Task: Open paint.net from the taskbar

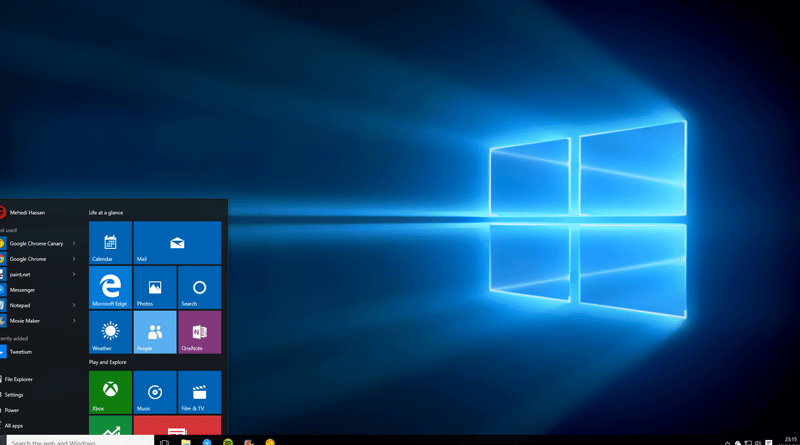Action: tap(249, 442)
